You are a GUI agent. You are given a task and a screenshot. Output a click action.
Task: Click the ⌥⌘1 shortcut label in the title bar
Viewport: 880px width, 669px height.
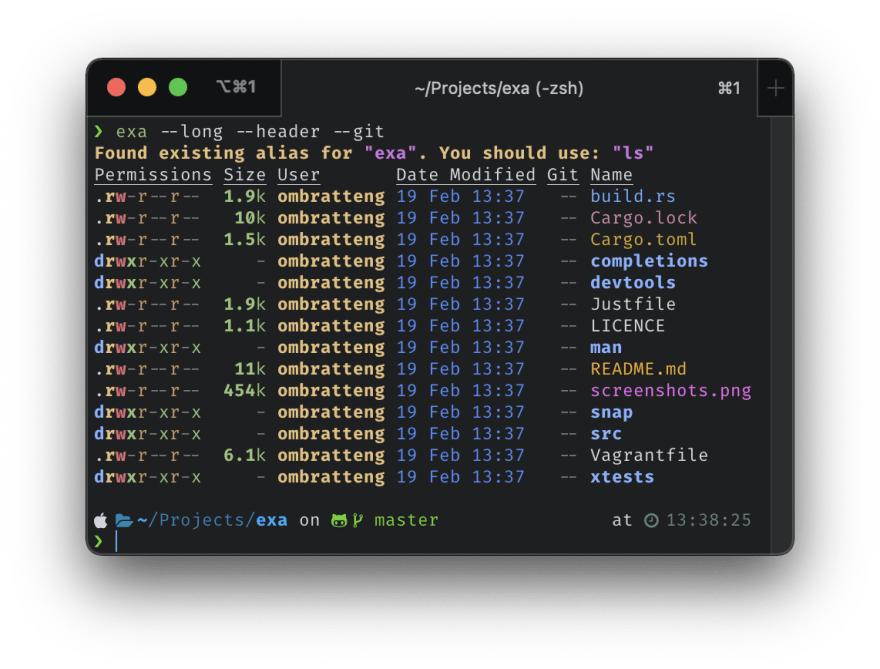point(236,87)
